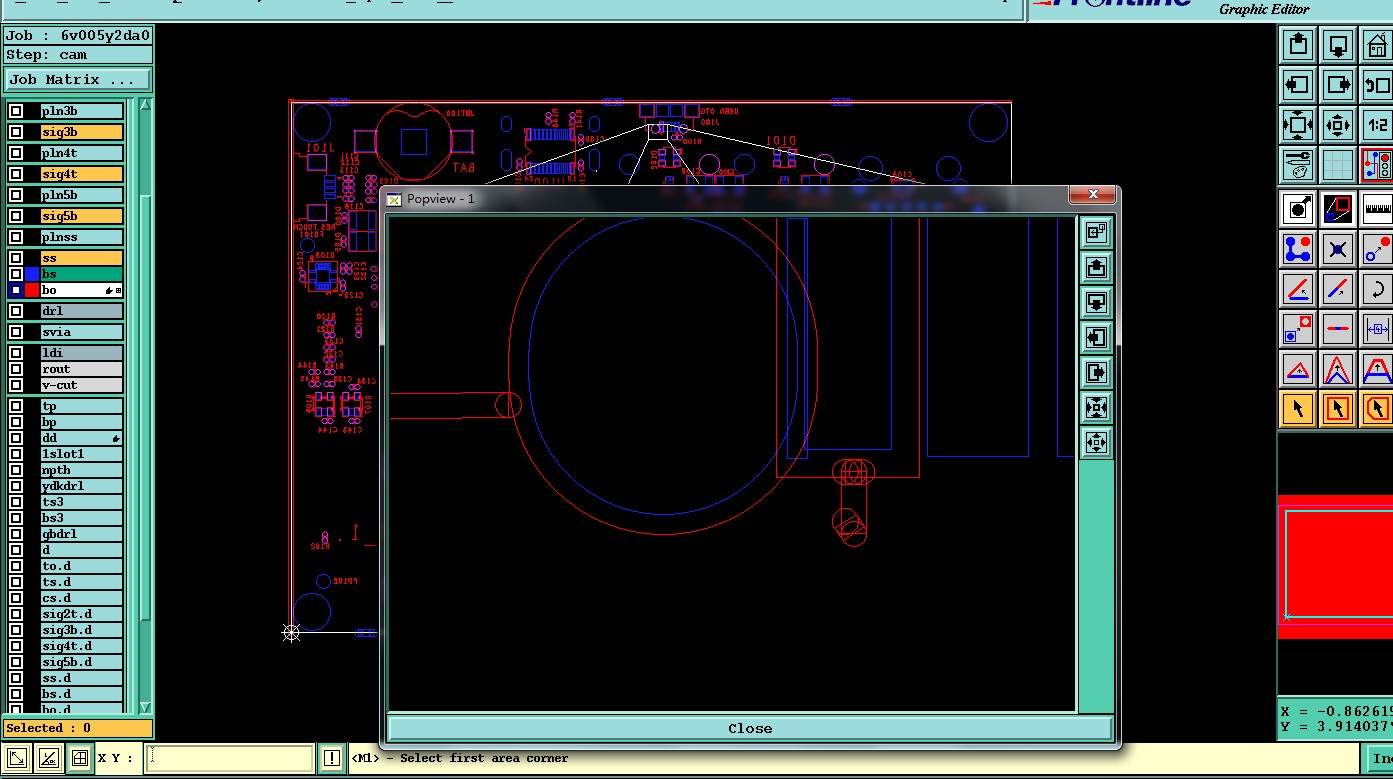Toggle display checkbox for layer bo
1393x779 pixels.
(16, 290)
